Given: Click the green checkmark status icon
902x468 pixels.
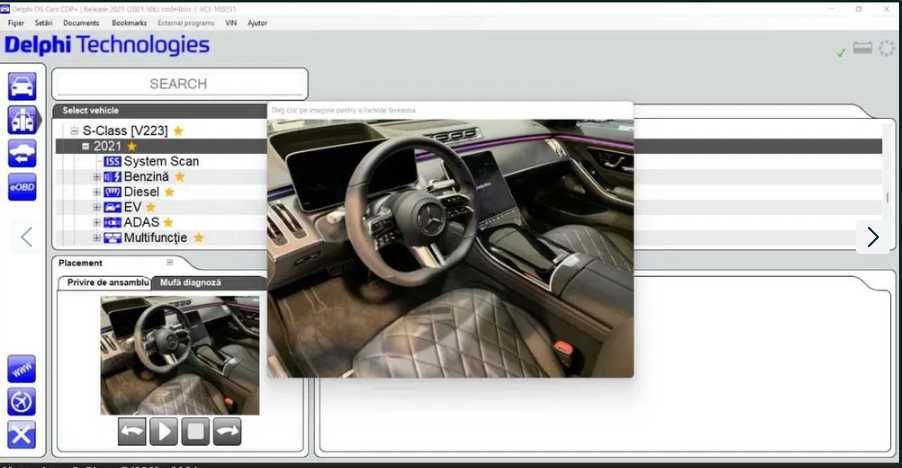Looking at the screenshot, I should click(841, 52).
